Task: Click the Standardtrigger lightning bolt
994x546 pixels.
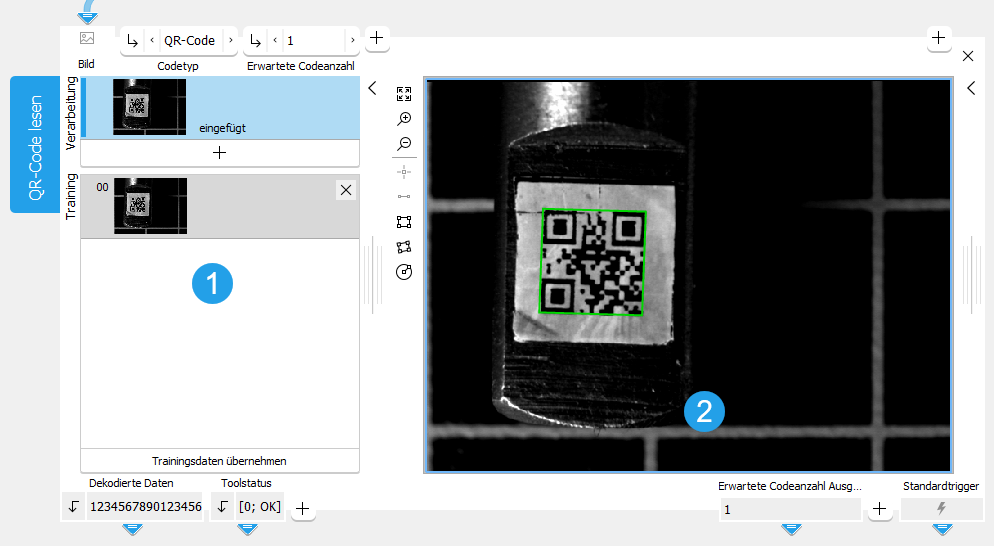Action: 940,509
